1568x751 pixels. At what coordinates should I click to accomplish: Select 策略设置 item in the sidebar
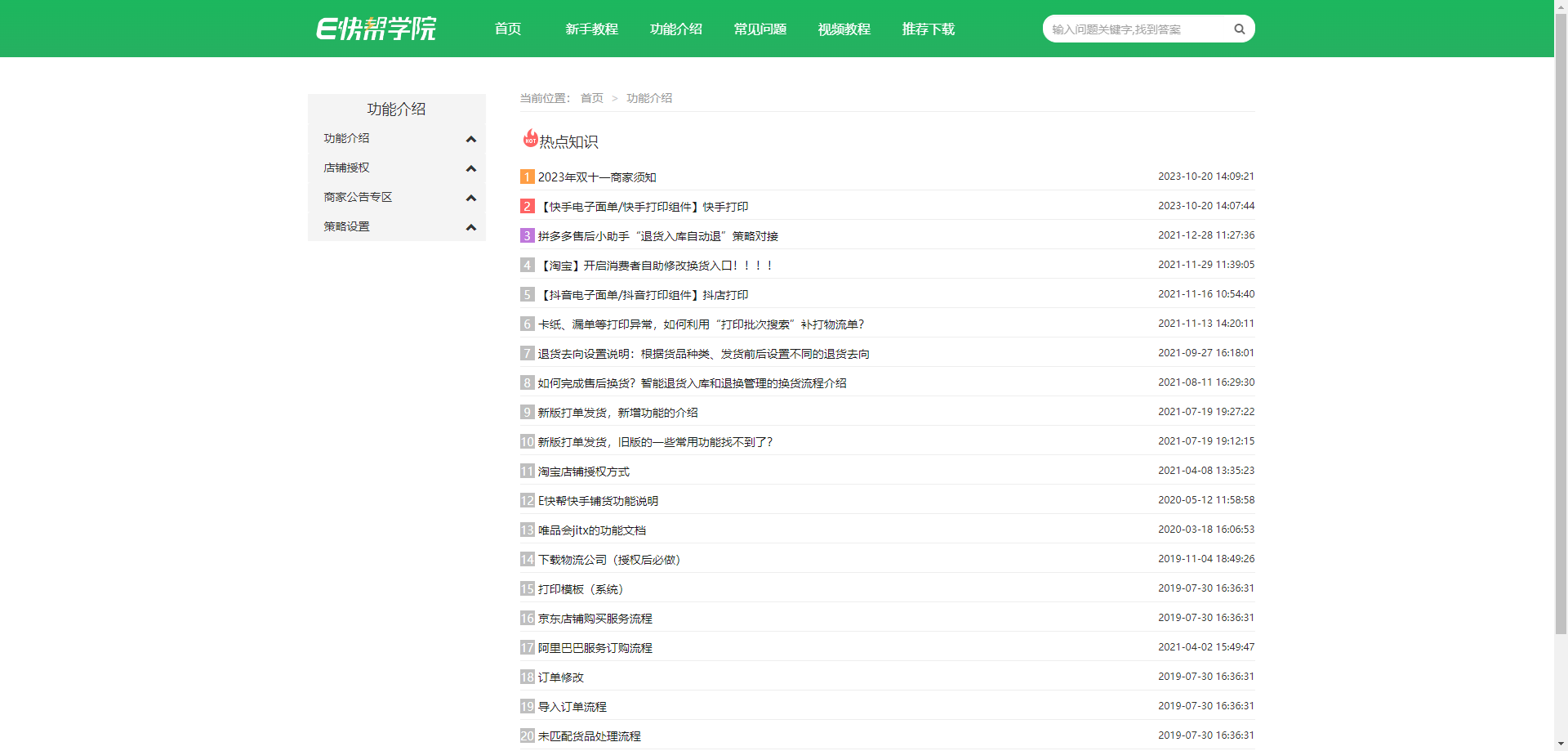(x=346, y=226)
